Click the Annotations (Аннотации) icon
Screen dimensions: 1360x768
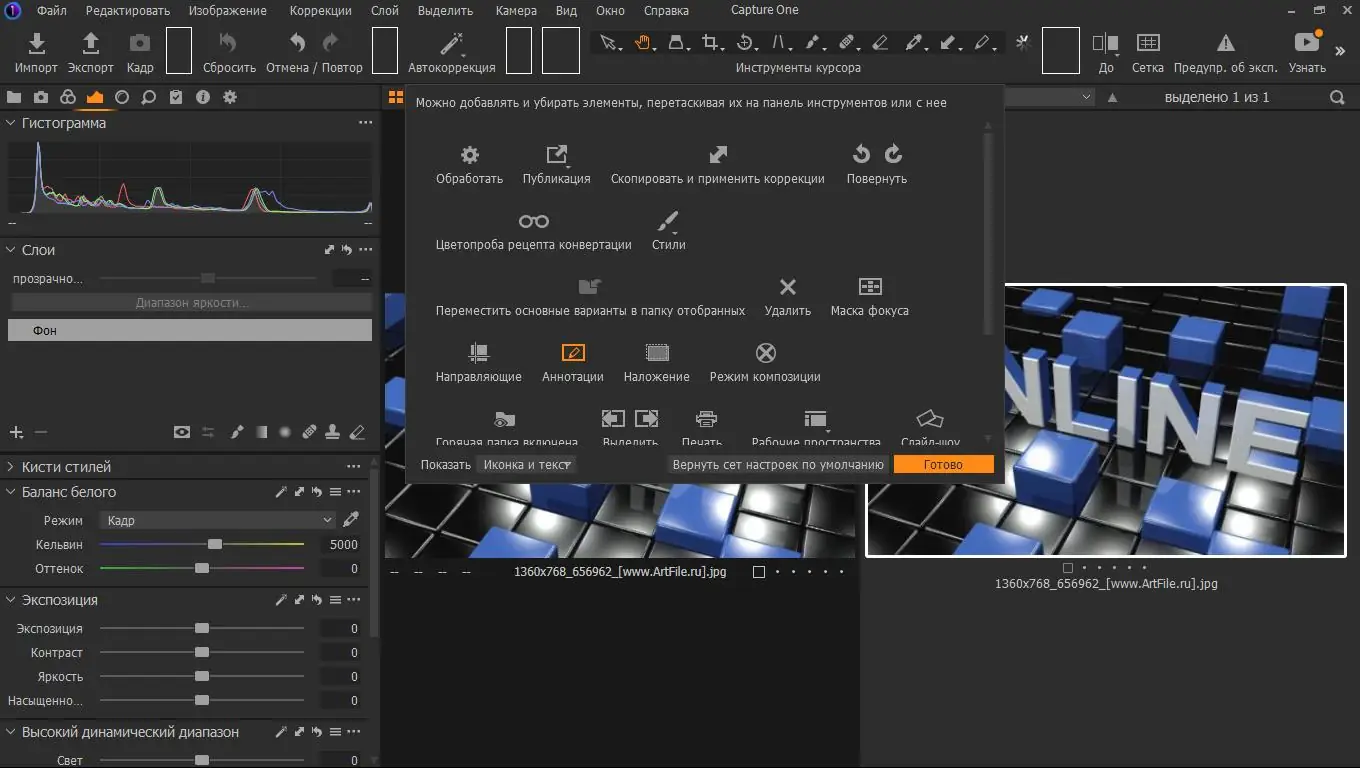573,353
